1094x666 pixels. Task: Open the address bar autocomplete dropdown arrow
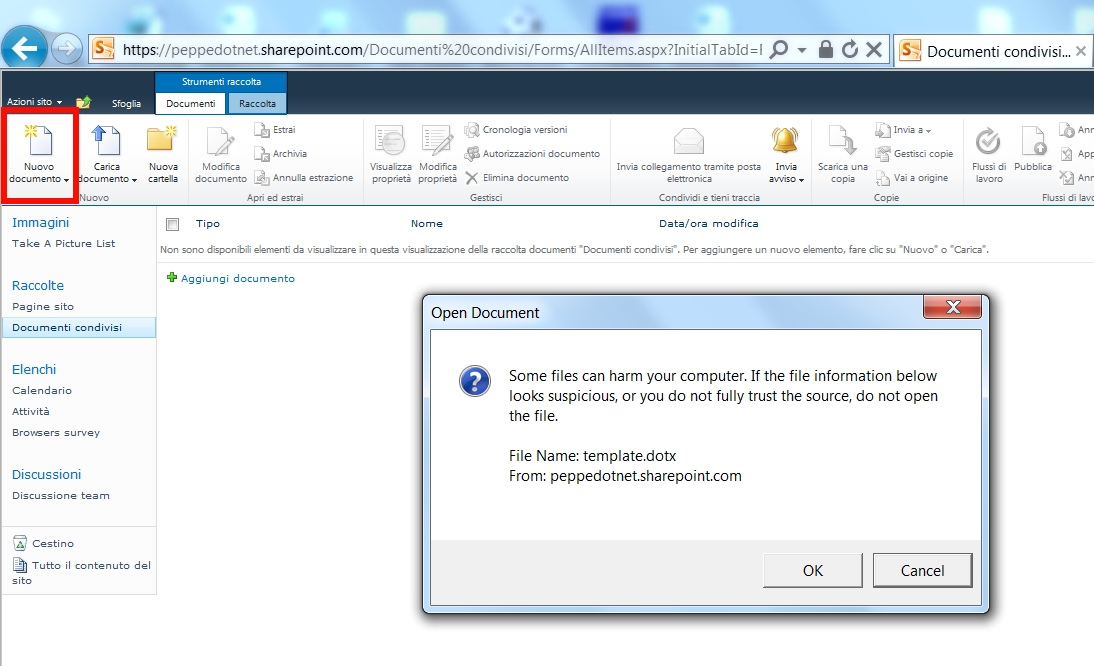802,50
